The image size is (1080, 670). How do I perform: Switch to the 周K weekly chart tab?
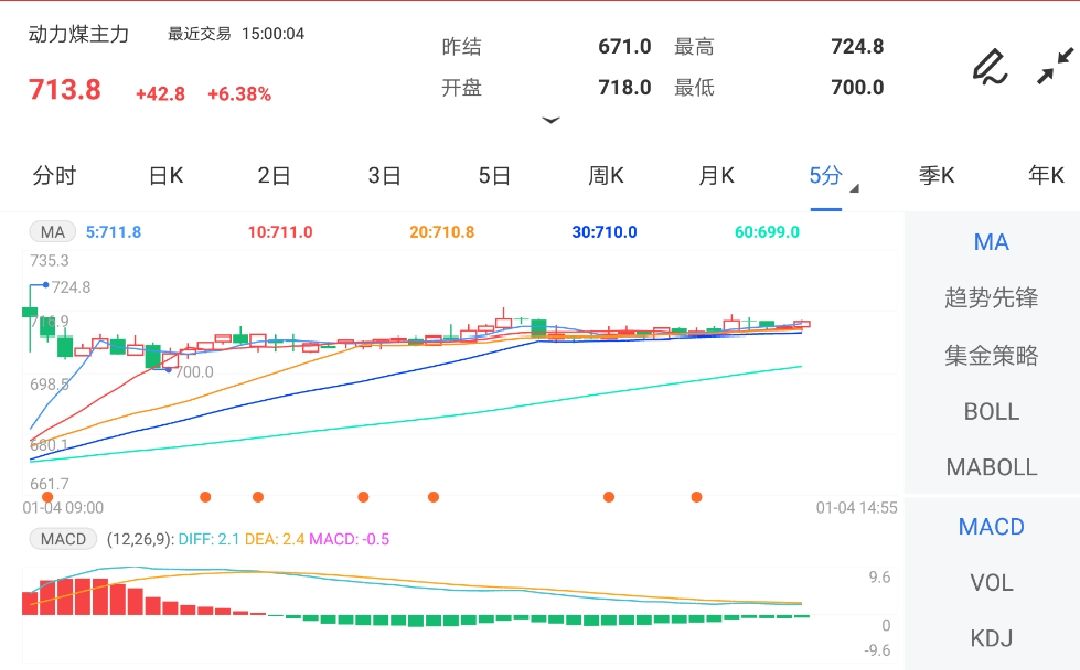606,175
